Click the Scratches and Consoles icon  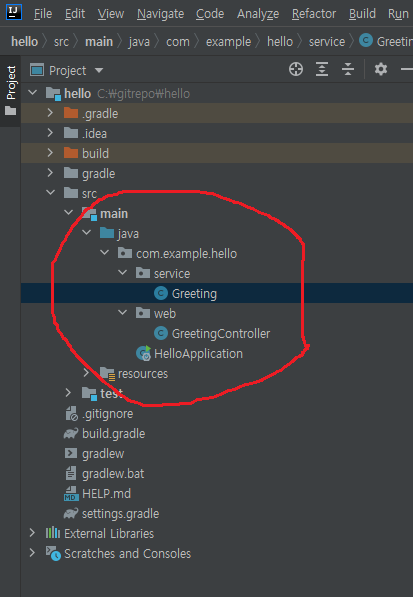53,553
